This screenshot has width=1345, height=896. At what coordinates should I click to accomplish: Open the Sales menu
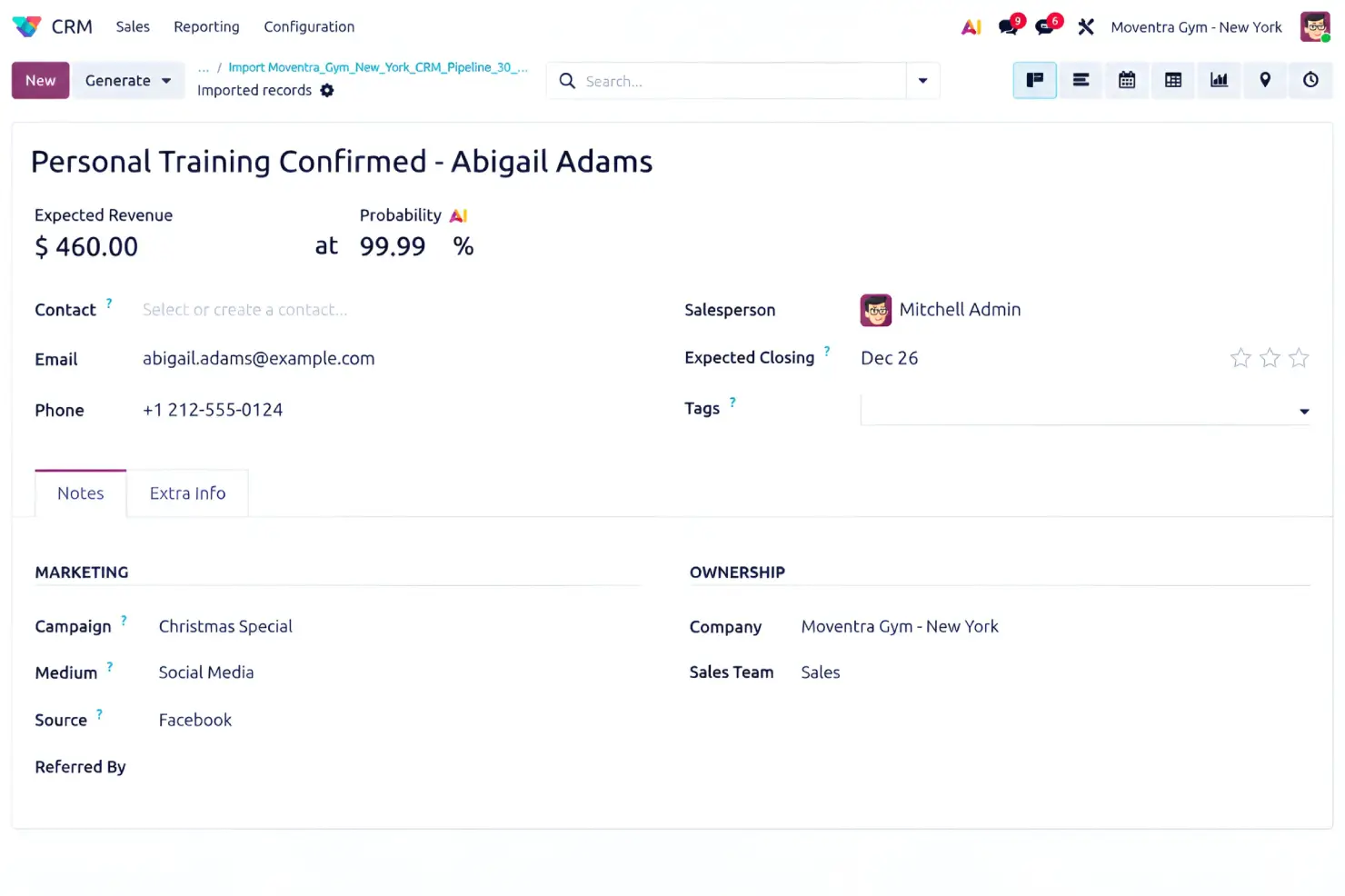133,27
